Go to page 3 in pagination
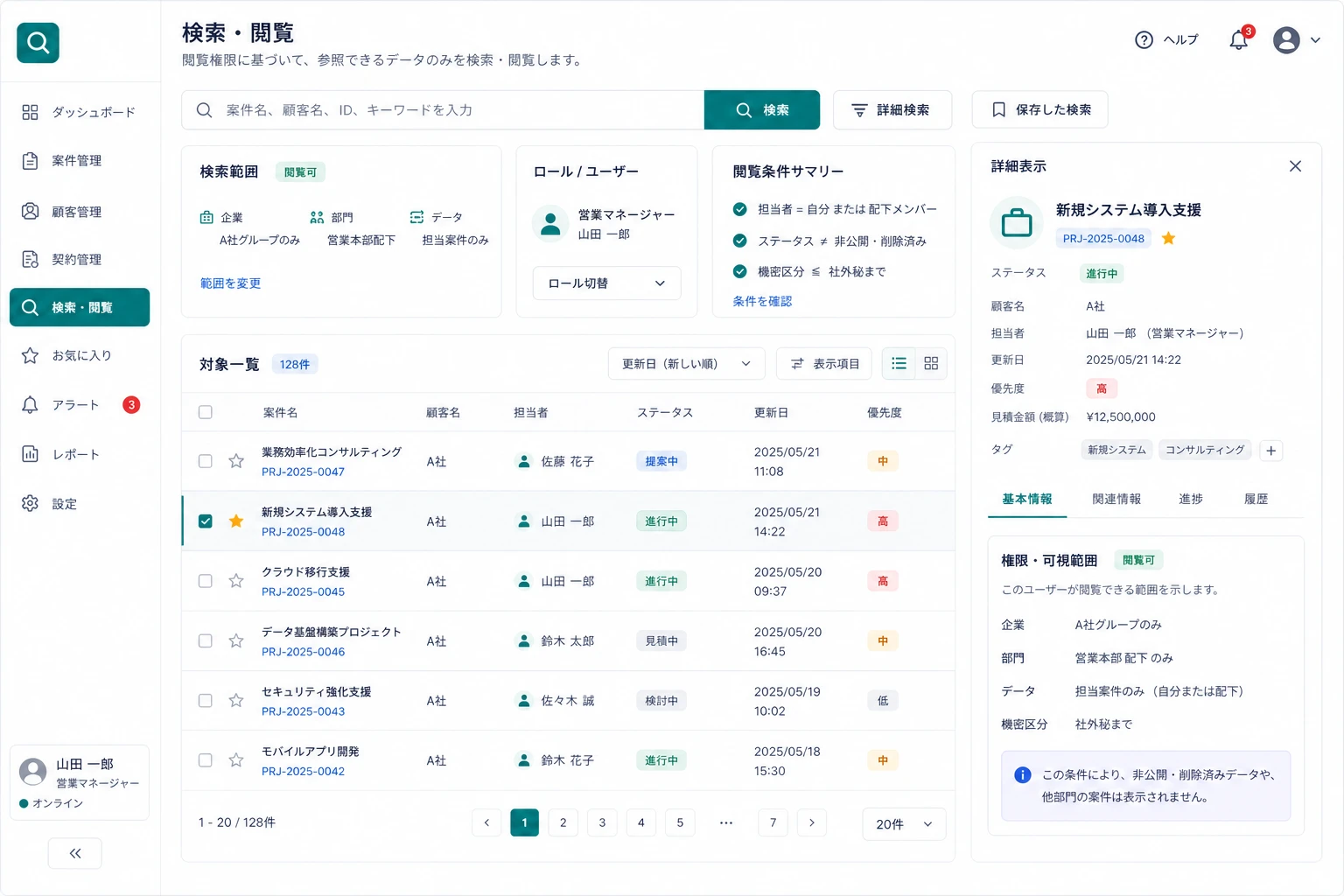Viewport: 1344px width, 896px height. point(602,822)
